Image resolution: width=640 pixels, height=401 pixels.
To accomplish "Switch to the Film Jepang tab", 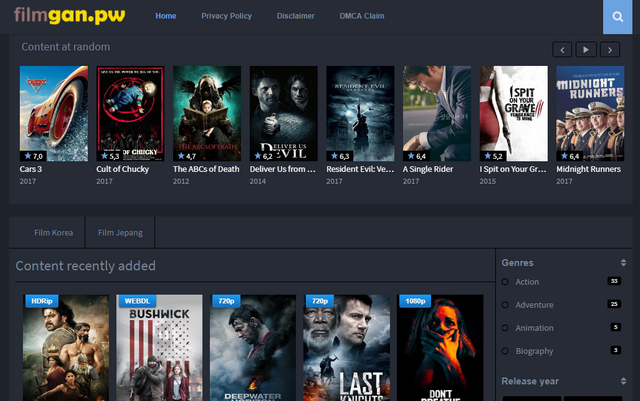I will tap(120, 232).
